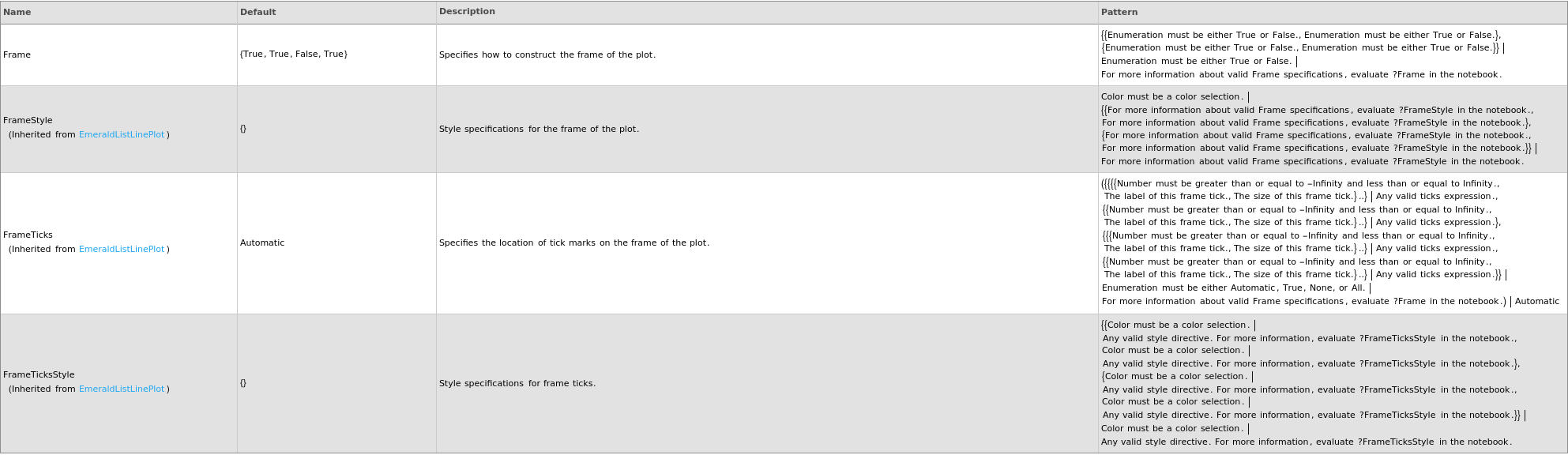1568x455 pixels.
Task: Select the Pattern column header
Action: point(1119,13)
